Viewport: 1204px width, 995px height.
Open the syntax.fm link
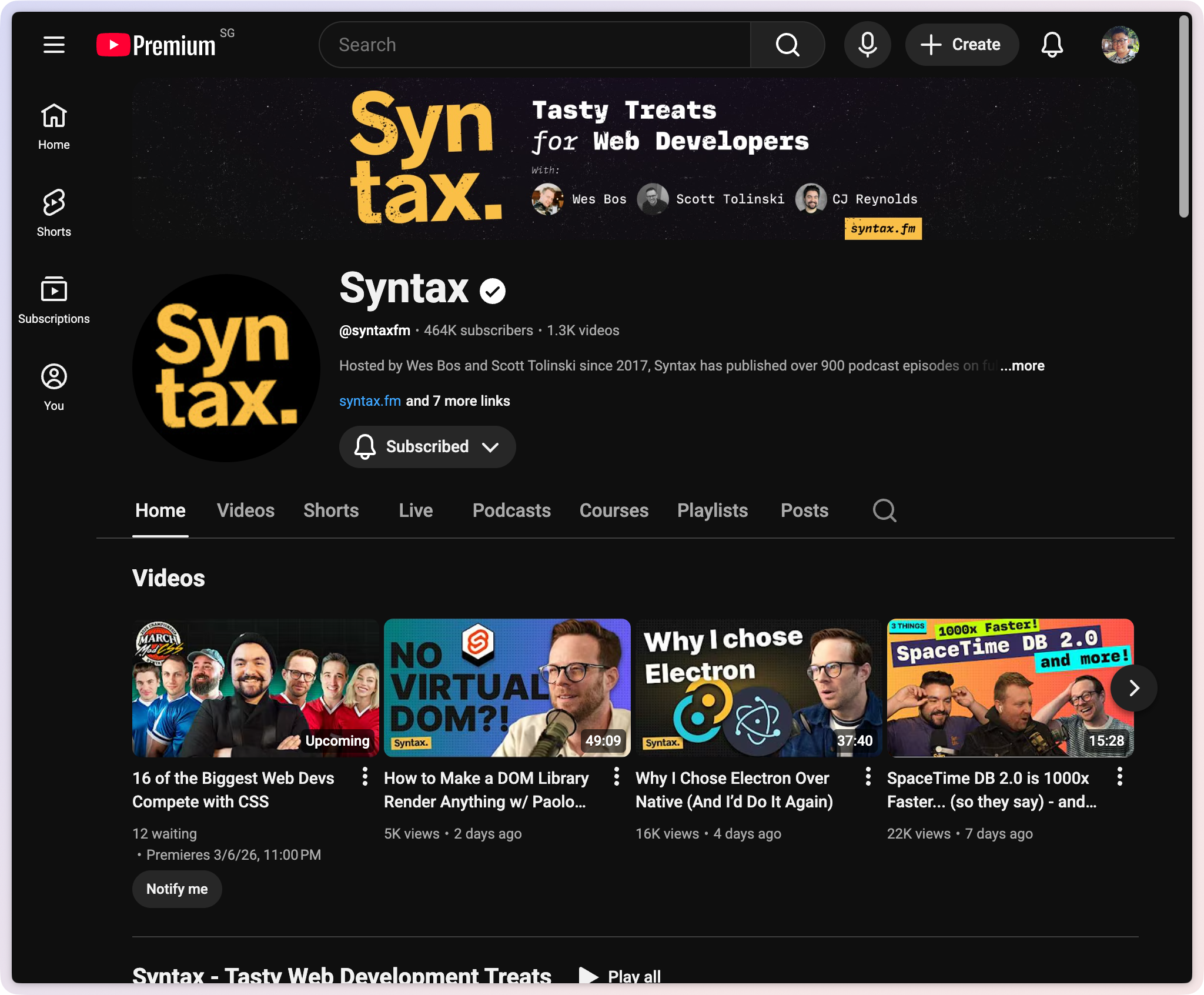pyautogui.click(x=370, y=401)
